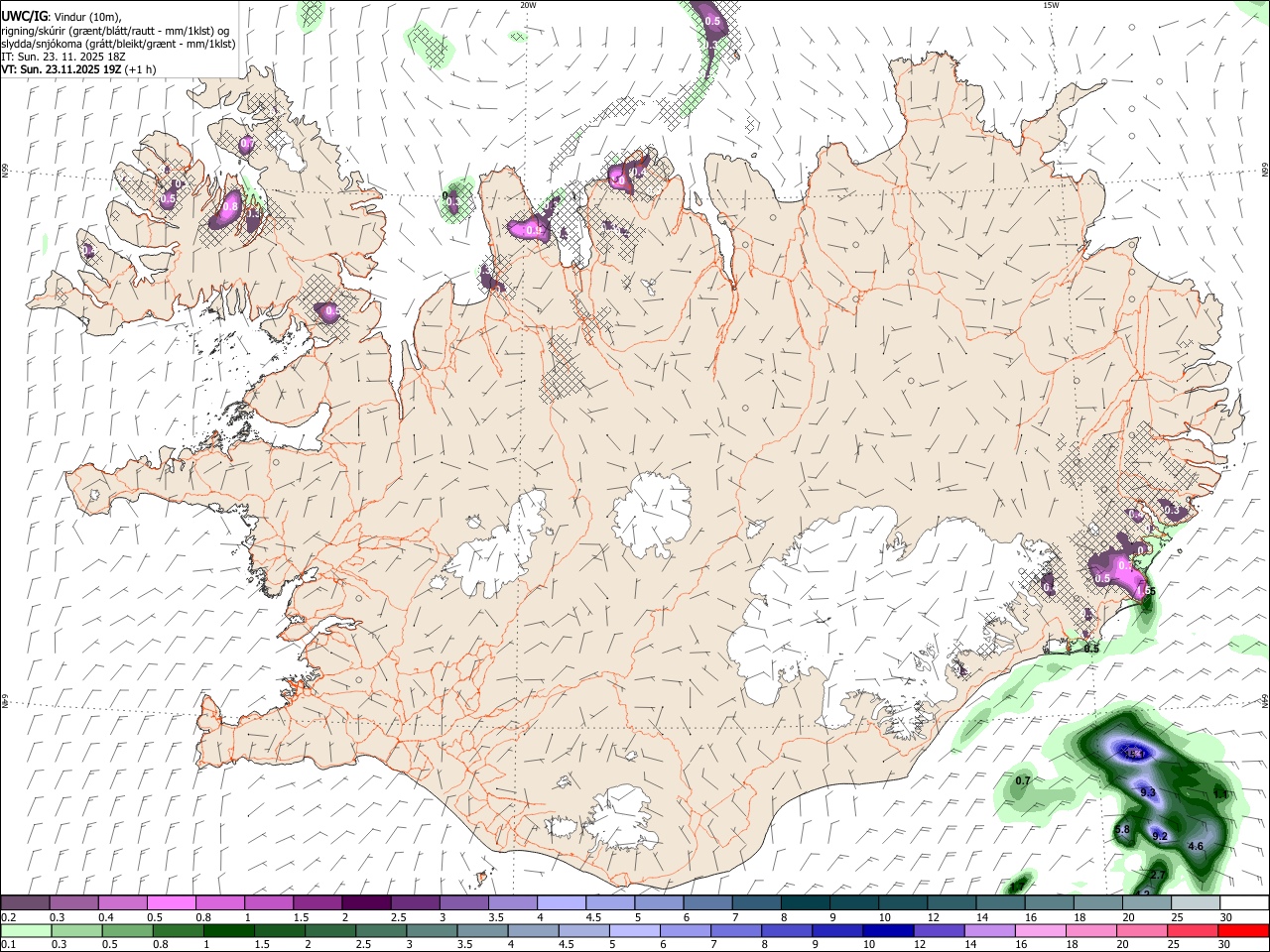Click the dark purple 2–2.5 snow legend swatch
Image resolution: width=1270 pixels, height=952 pixels.
366,903
